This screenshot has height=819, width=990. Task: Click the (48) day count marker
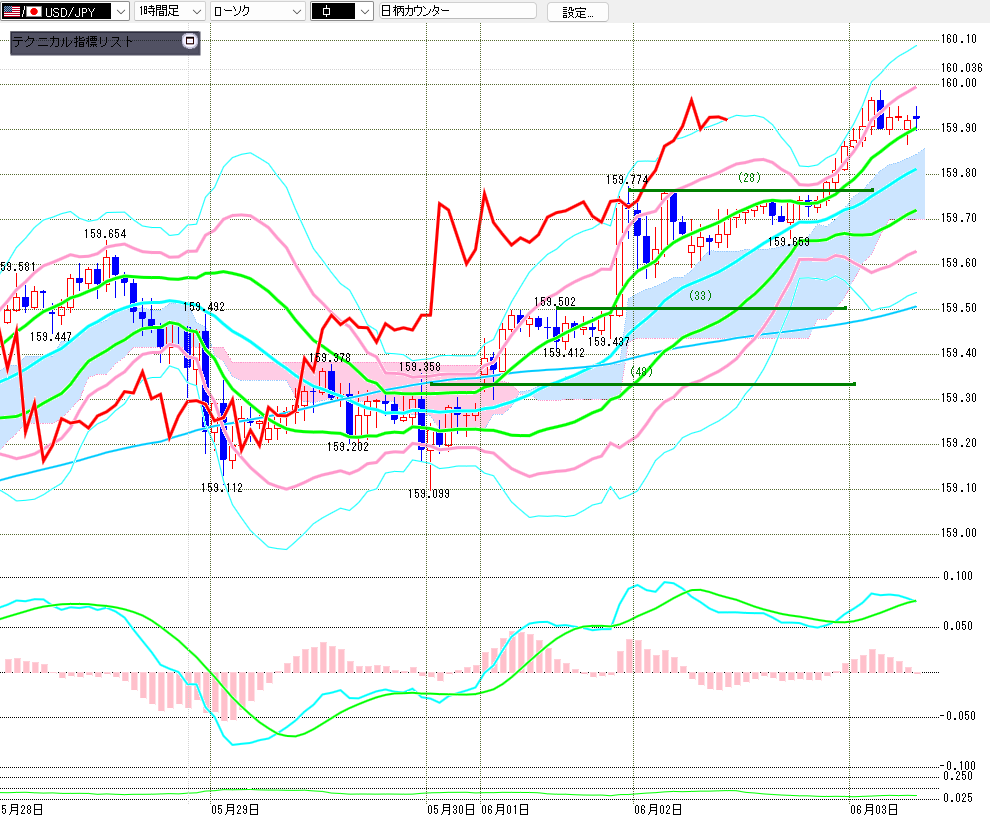[641, 371]
